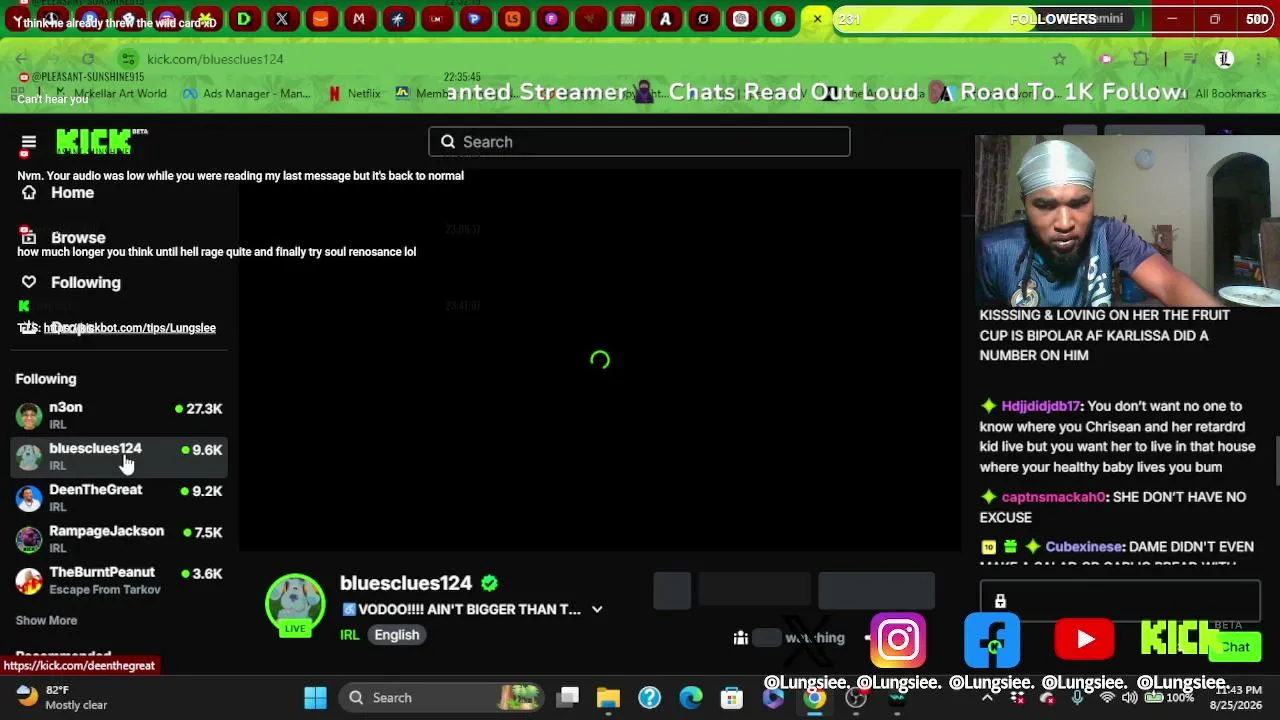Screen dimensions: 1280x720
Task: Click the green Kick logo
Action: (96, 142)
